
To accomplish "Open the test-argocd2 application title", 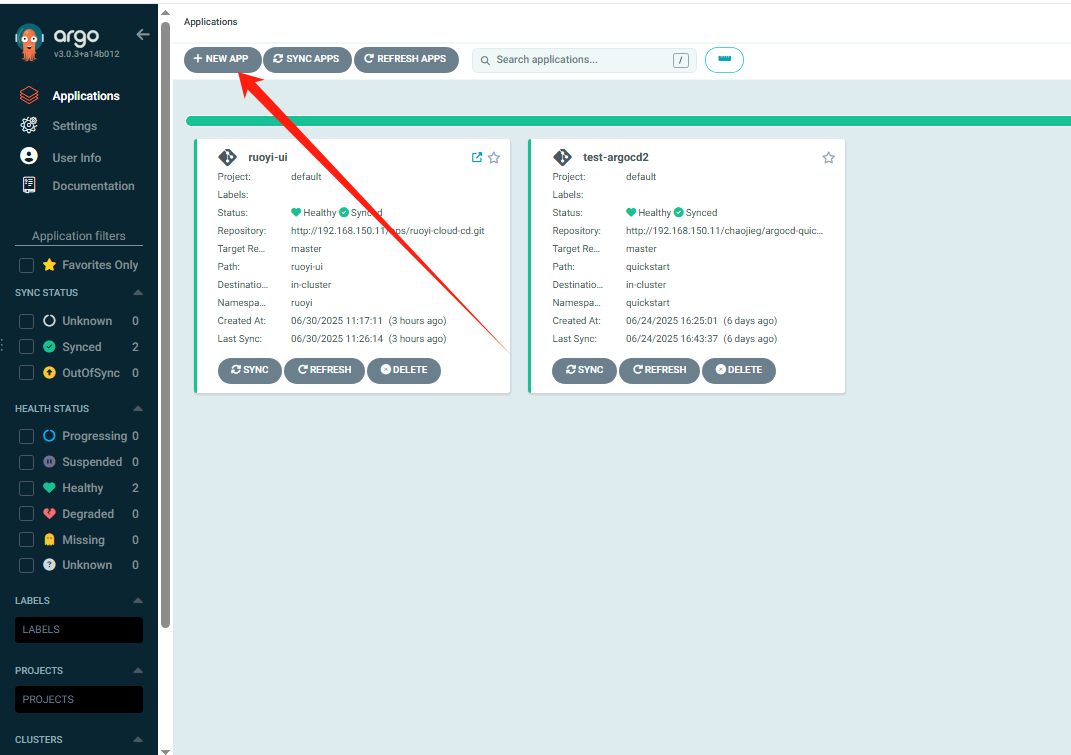I will point(615,157).
